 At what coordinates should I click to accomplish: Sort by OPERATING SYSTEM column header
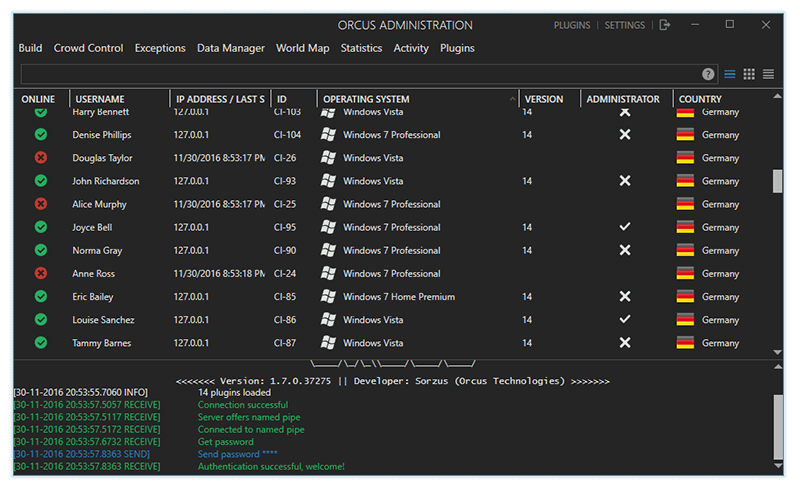pyautogui.click(x=366, y=99)
